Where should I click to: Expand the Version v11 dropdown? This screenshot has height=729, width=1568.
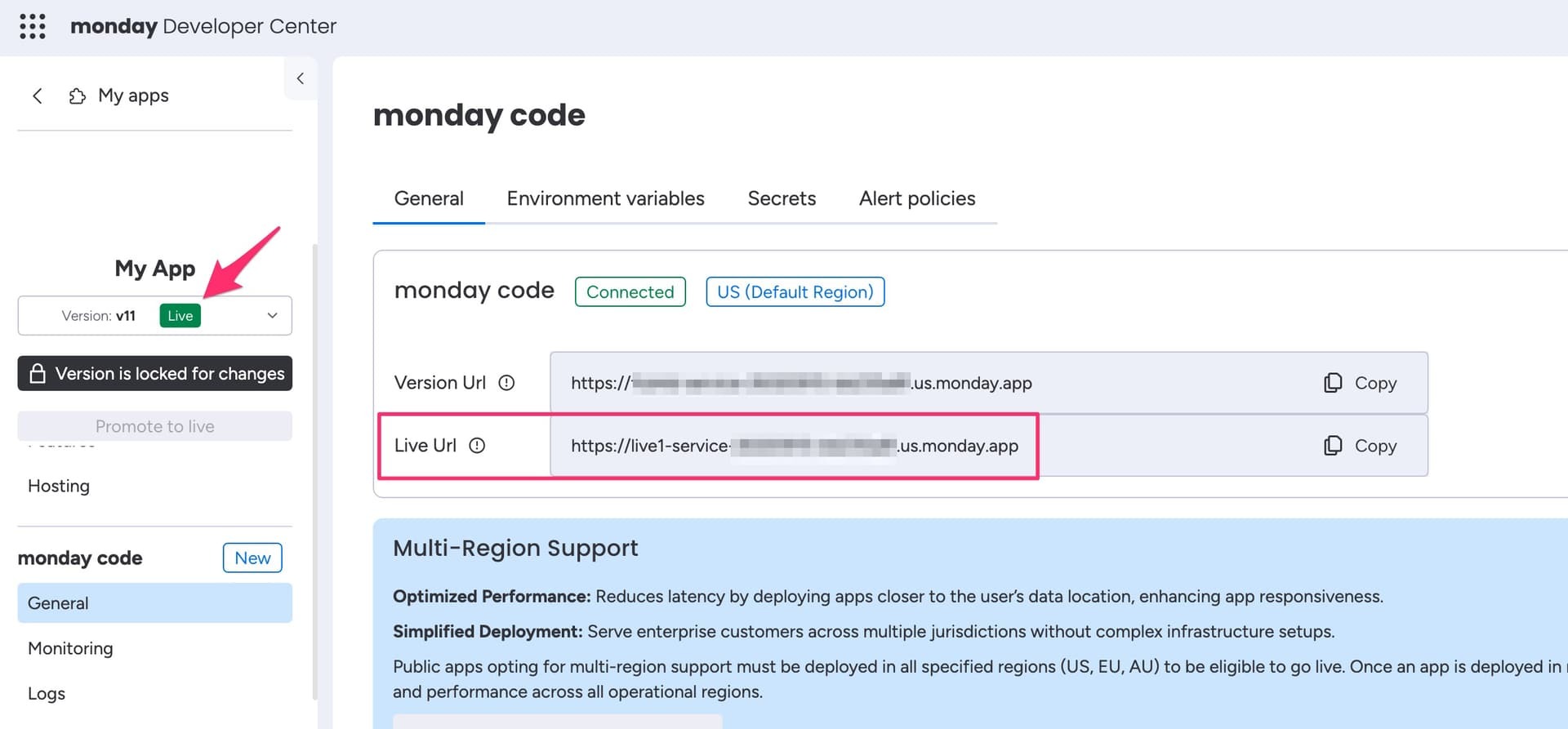tap(155, 316)
